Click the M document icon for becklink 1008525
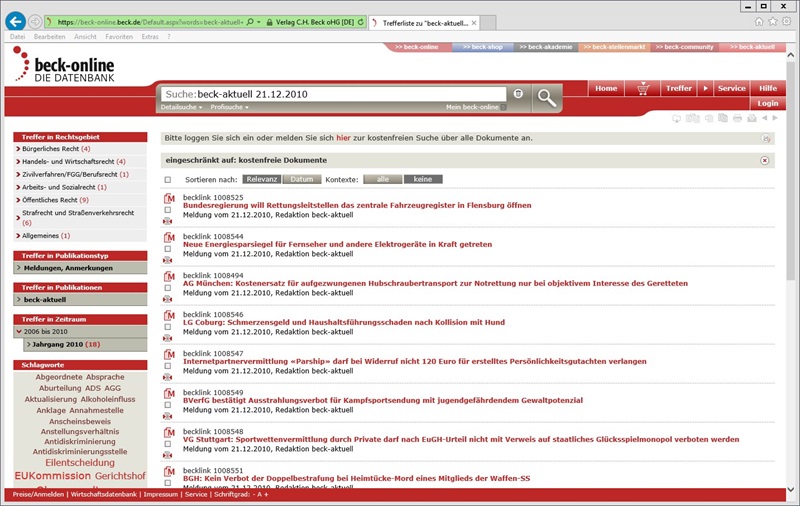The image size is (800, 506). click(x=169, y=198)
